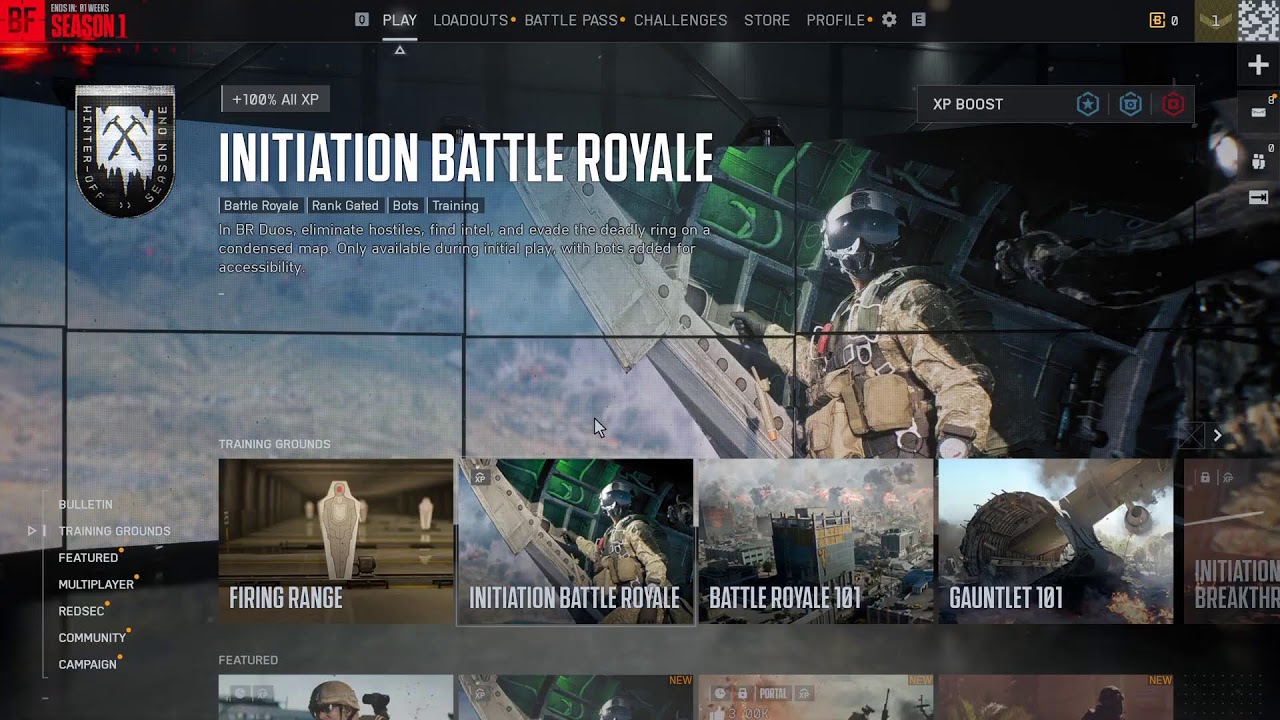Click the INITIATION BATTLE ROYALE headline
This screenshot has width=1280, height=720.
466,158
